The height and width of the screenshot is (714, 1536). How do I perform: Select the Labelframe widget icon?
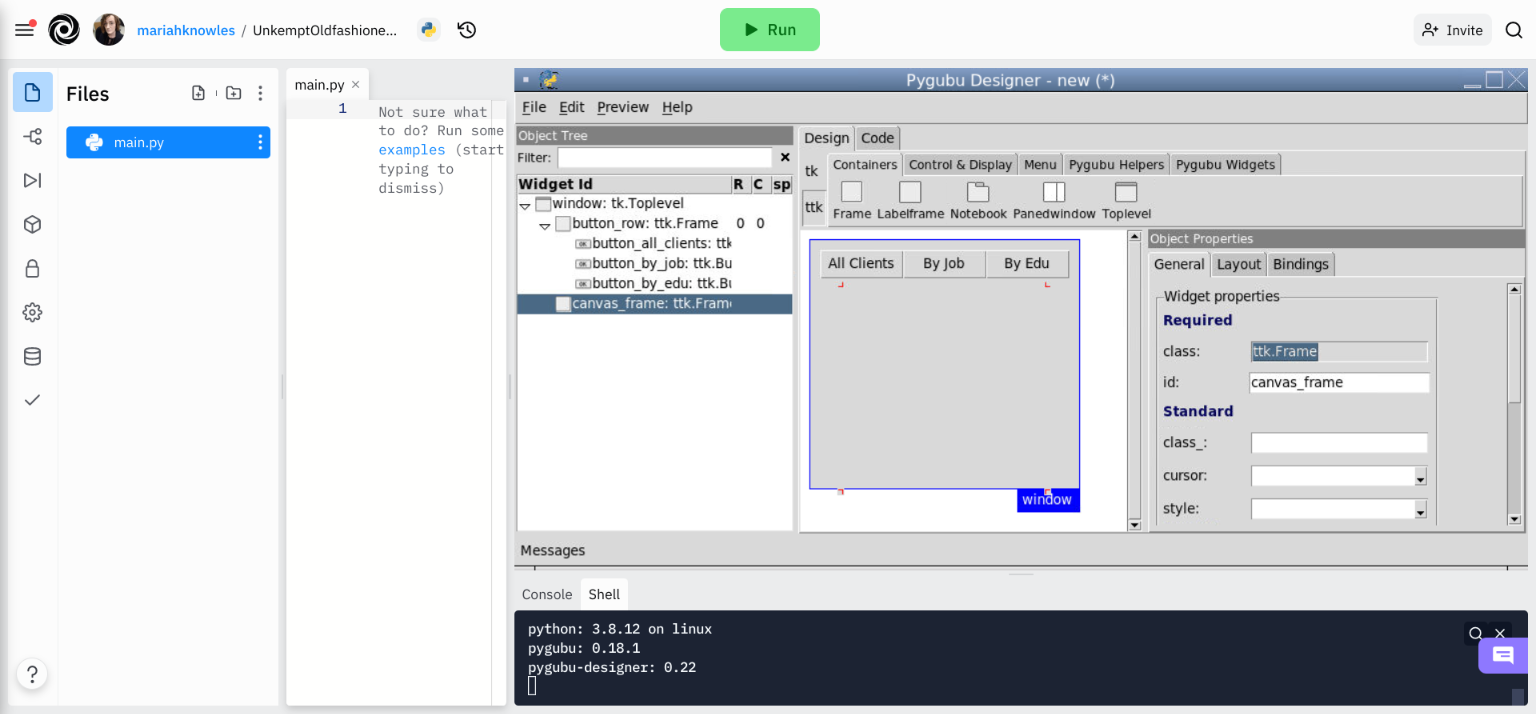[x=909, y=192]
